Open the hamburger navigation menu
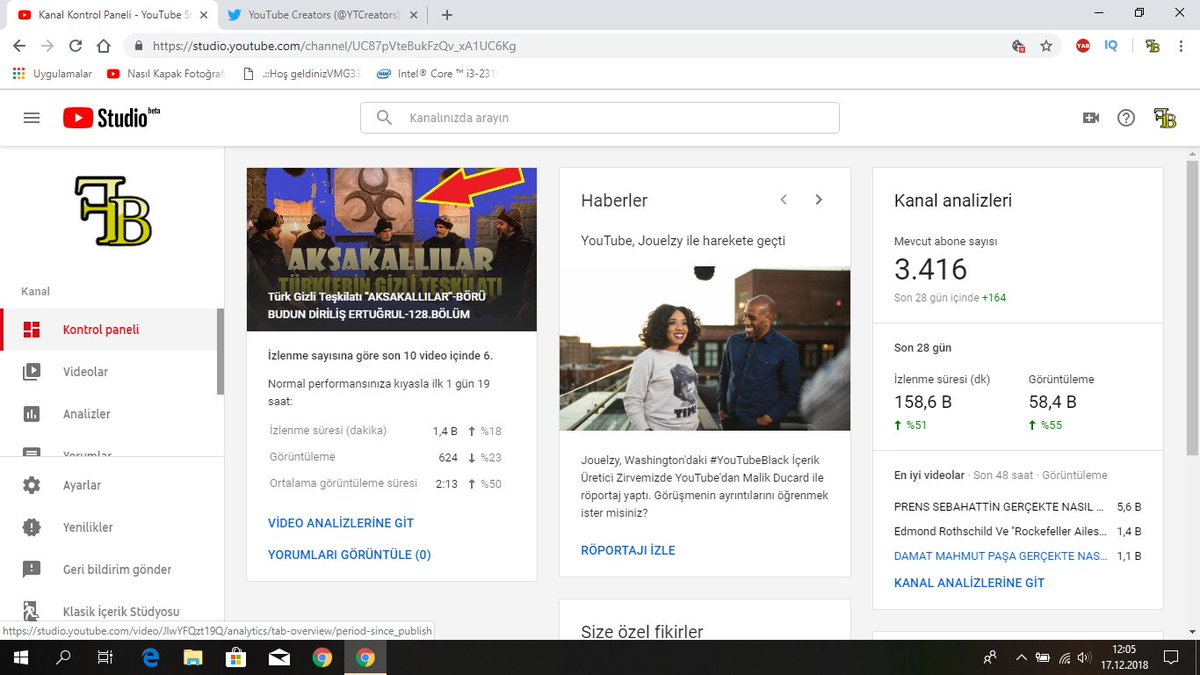1200x675 pixels. [31, 118]
